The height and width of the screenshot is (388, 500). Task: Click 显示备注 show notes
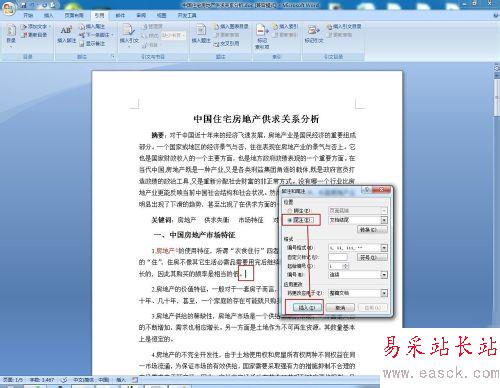point(92,43)
